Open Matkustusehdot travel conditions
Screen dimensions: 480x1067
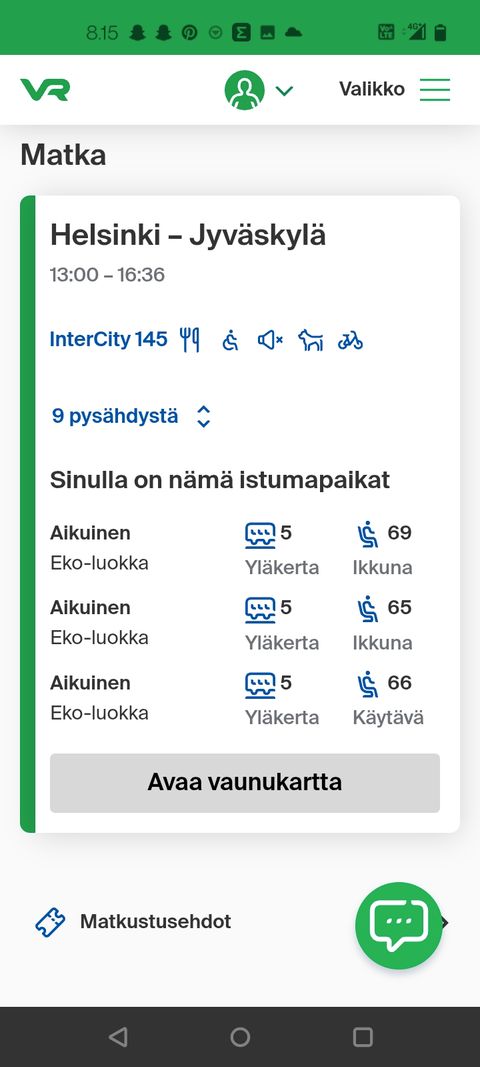click(x=155, y=921)
